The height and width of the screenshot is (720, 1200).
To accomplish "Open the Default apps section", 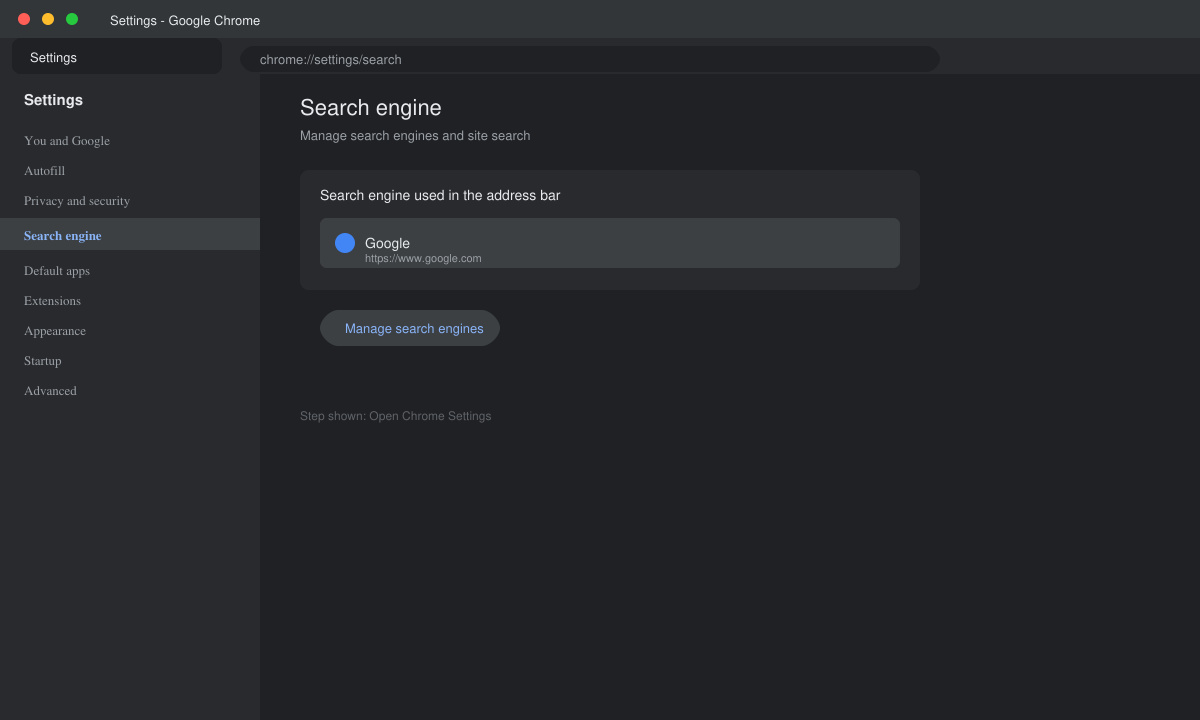I will [57, 271].
